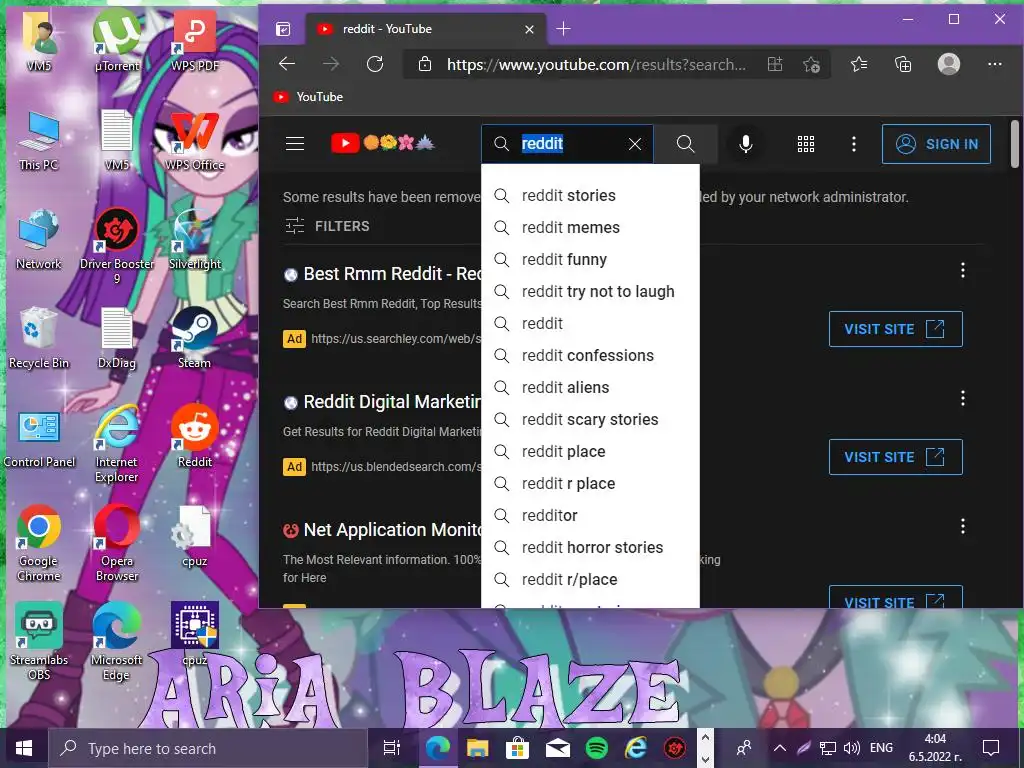Screen dimensions: 1024x768
Task: Select the reddit - YouTube browser tab
Action: 426,29
